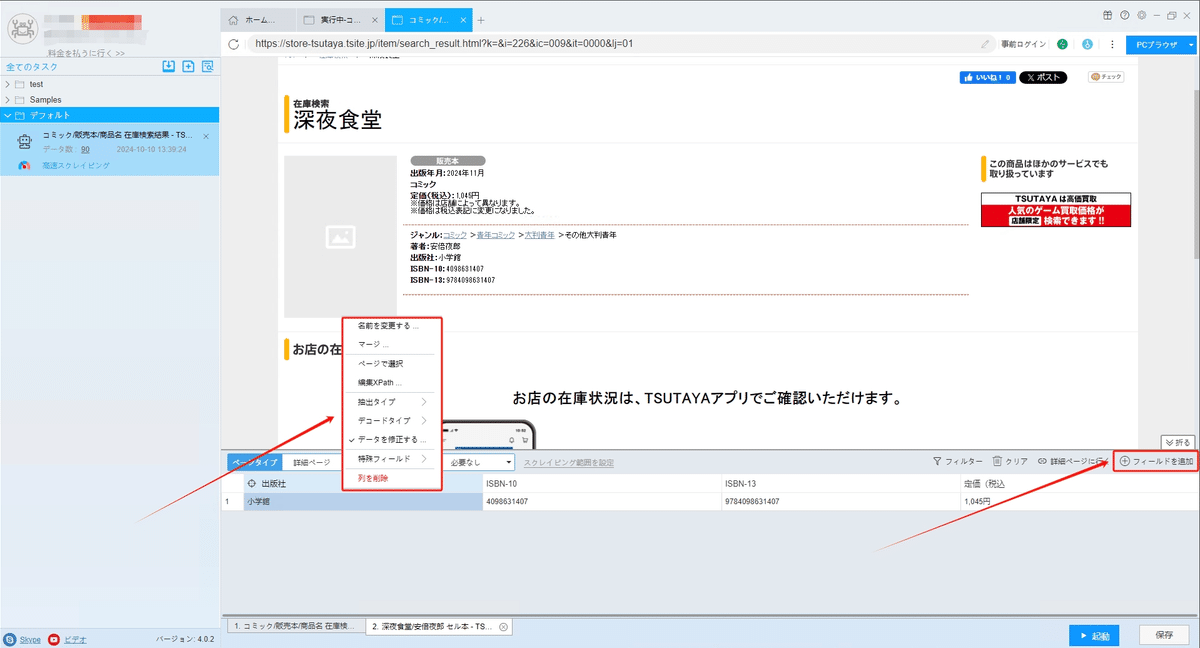
Task: Click 高速スクレイピング link
Action: click(76, 166)
